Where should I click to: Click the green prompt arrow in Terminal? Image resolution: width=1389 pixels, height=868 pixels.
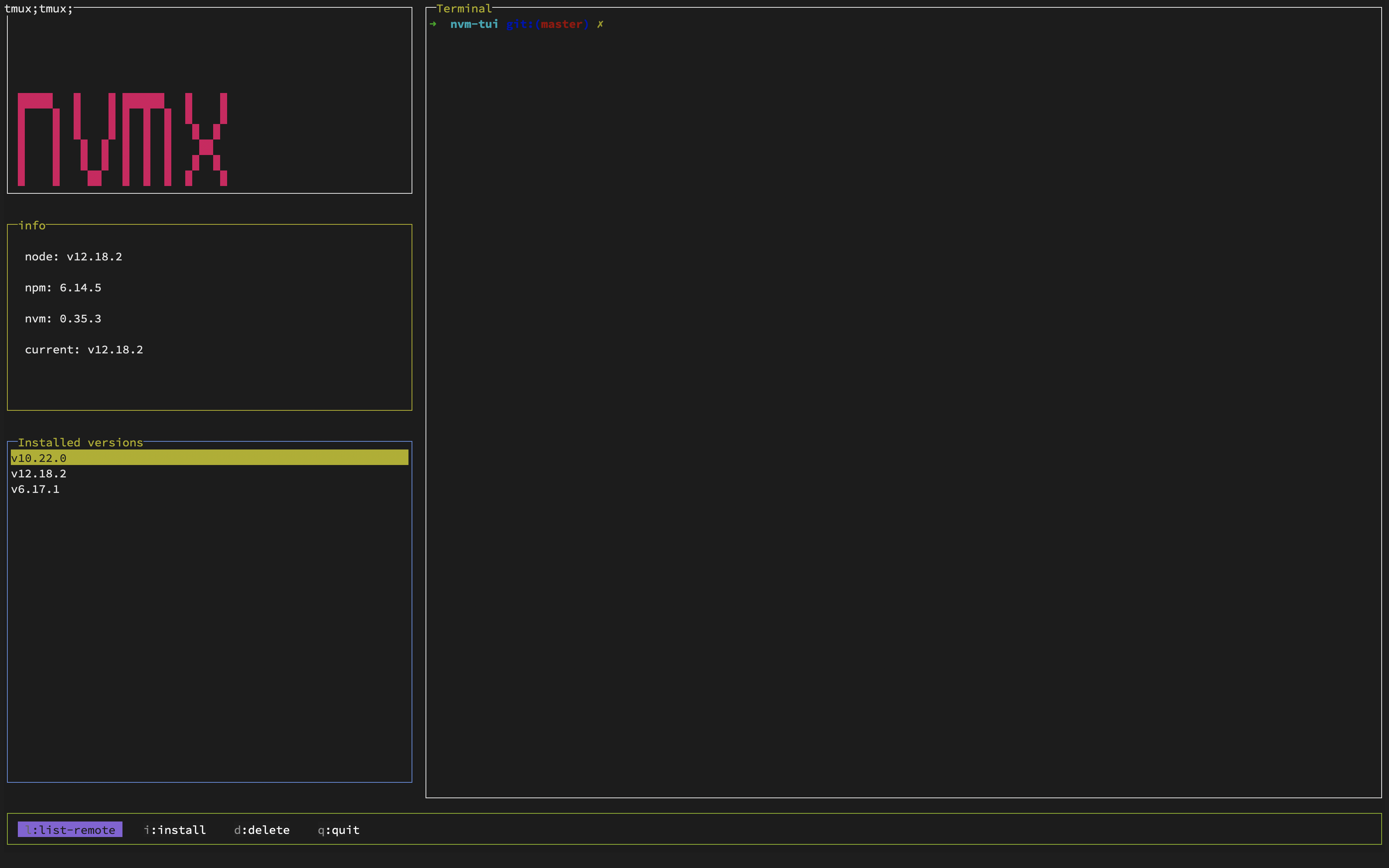[x=433, y=24]
